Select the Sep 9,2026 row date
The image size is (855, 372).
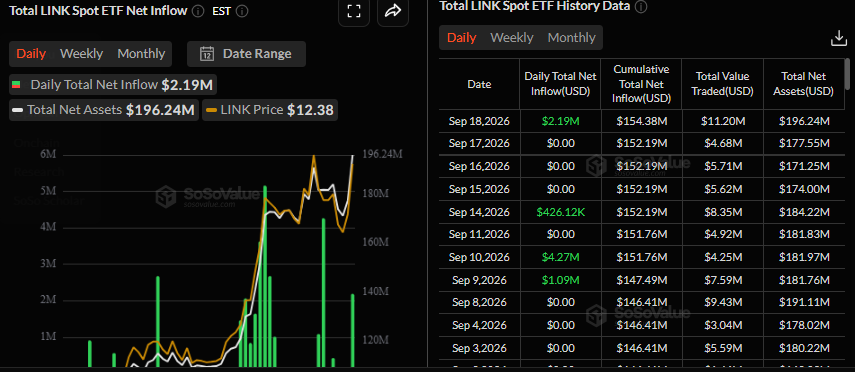point(479,280)
